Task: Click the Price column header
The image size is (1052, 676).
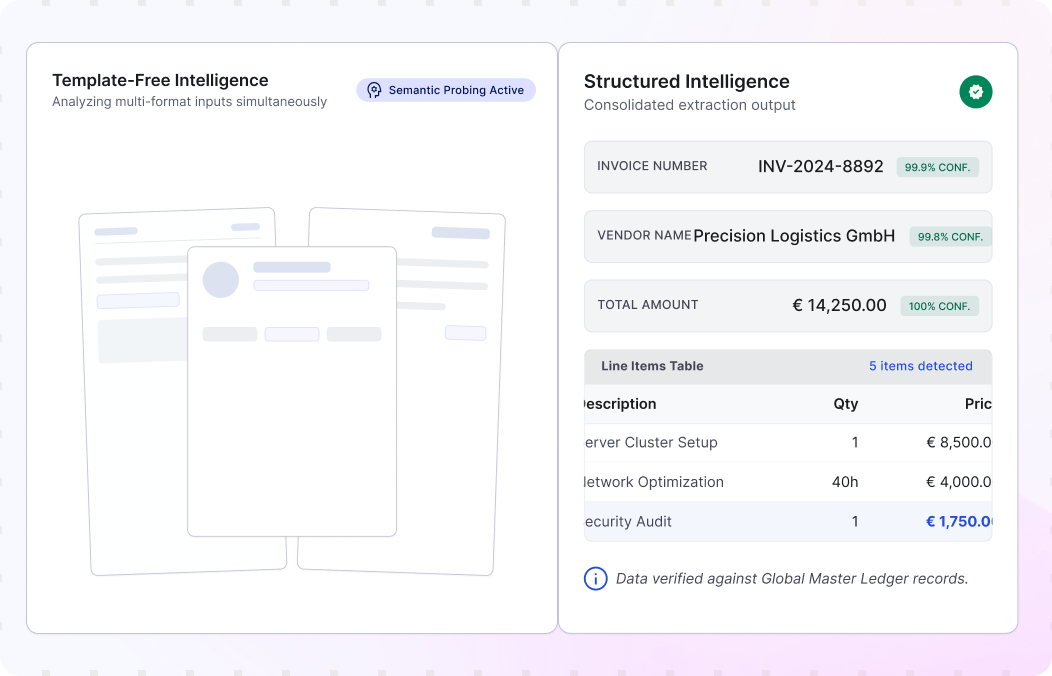Action: click(x=978, y=404)
